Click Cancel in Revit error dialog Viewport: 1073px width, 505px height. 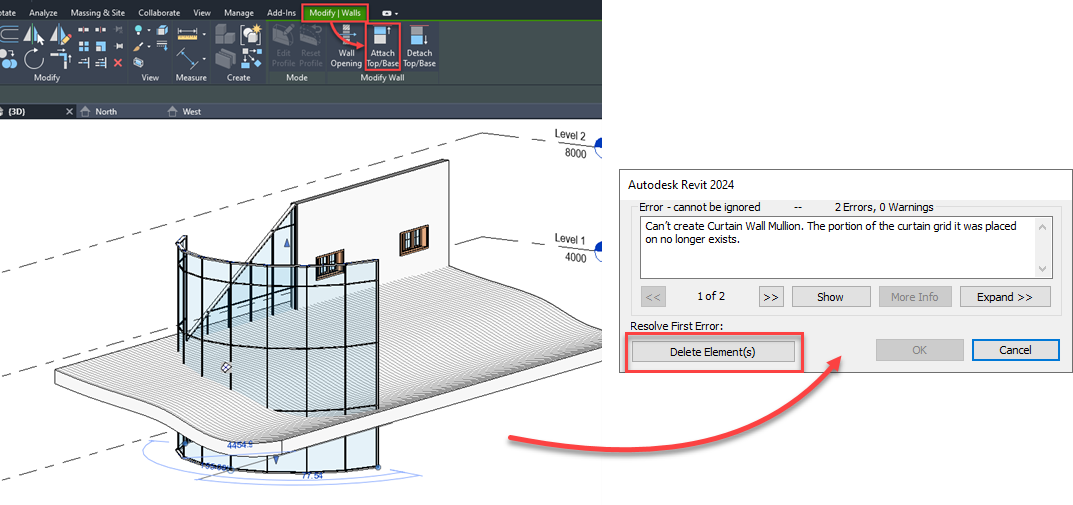[x=1015, y=350]
